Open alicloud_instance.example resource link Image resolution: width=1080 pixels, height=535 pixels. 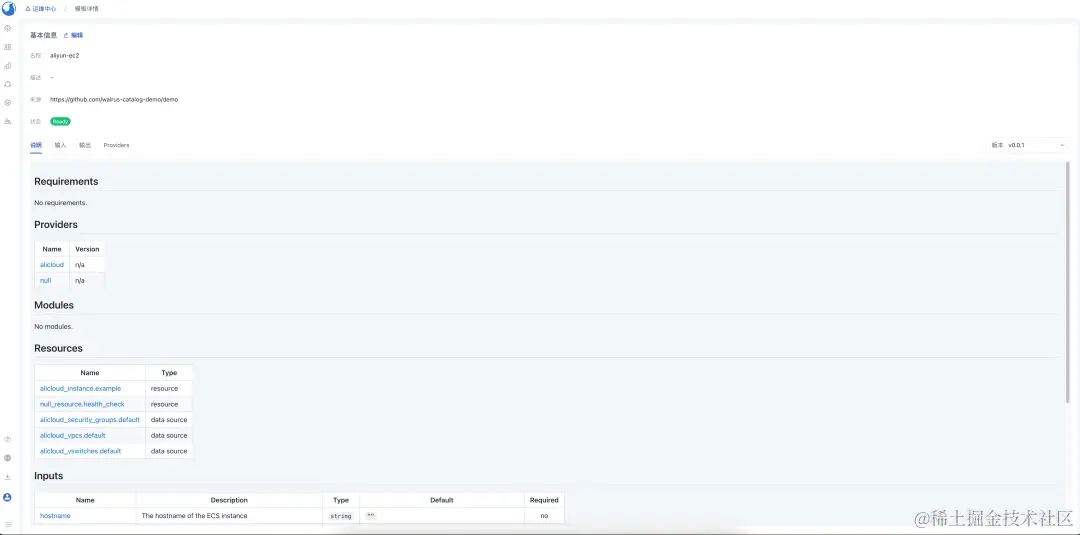pos(81,389)
